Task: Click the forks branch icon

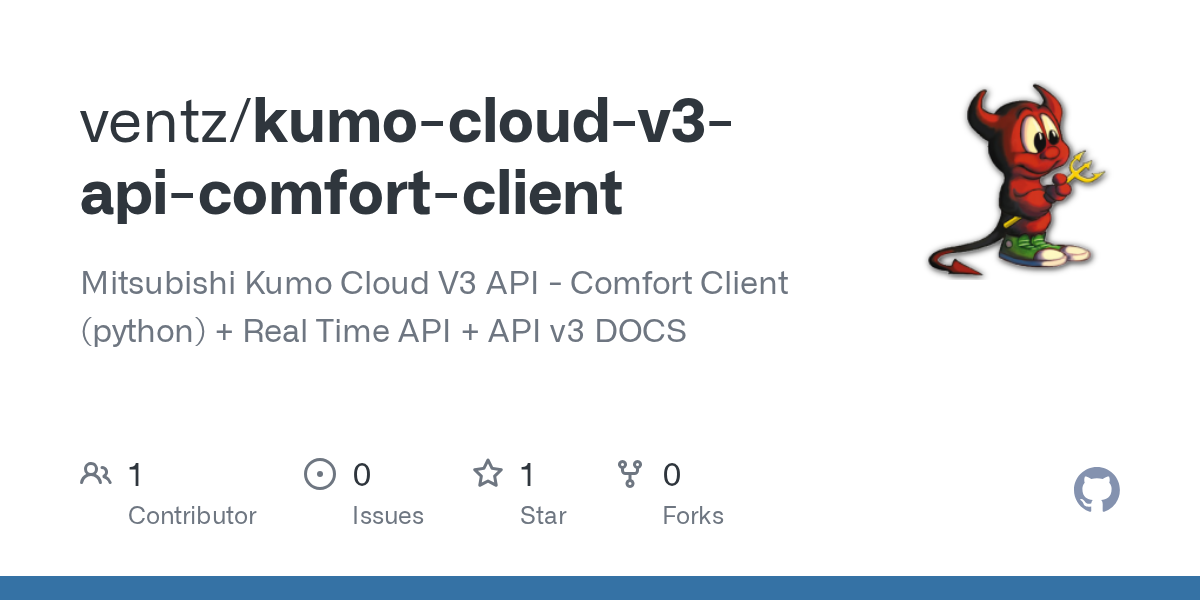Action: point(630,474)
